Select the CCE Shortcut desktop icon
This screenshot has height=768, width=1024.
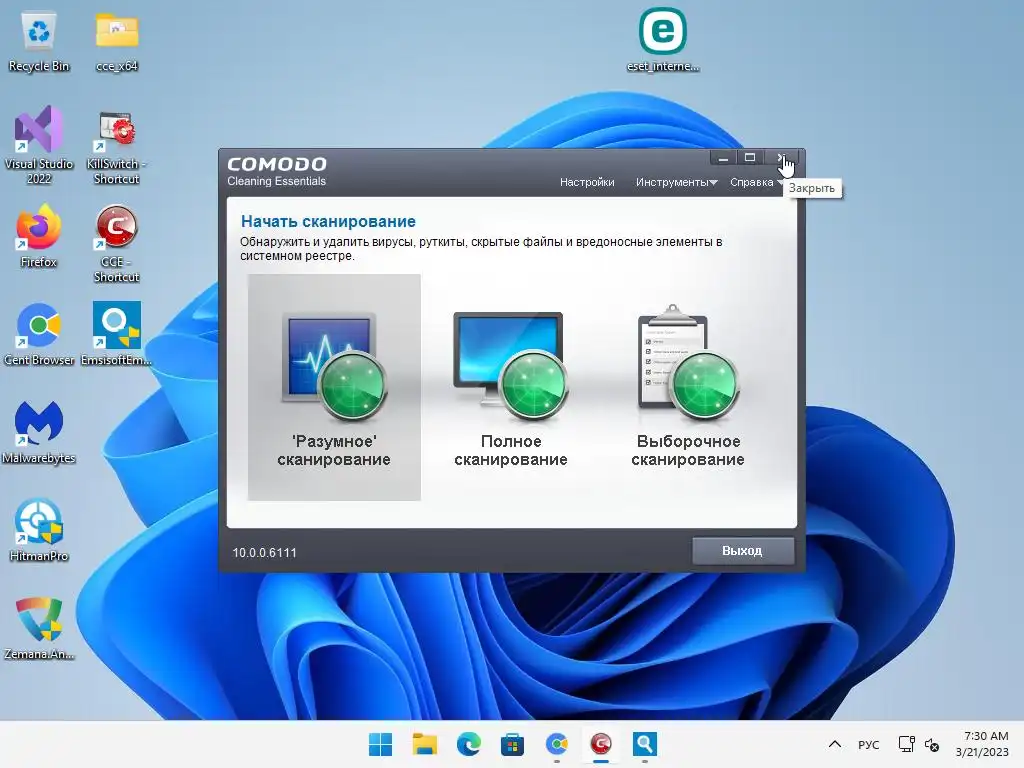point(117,244)
